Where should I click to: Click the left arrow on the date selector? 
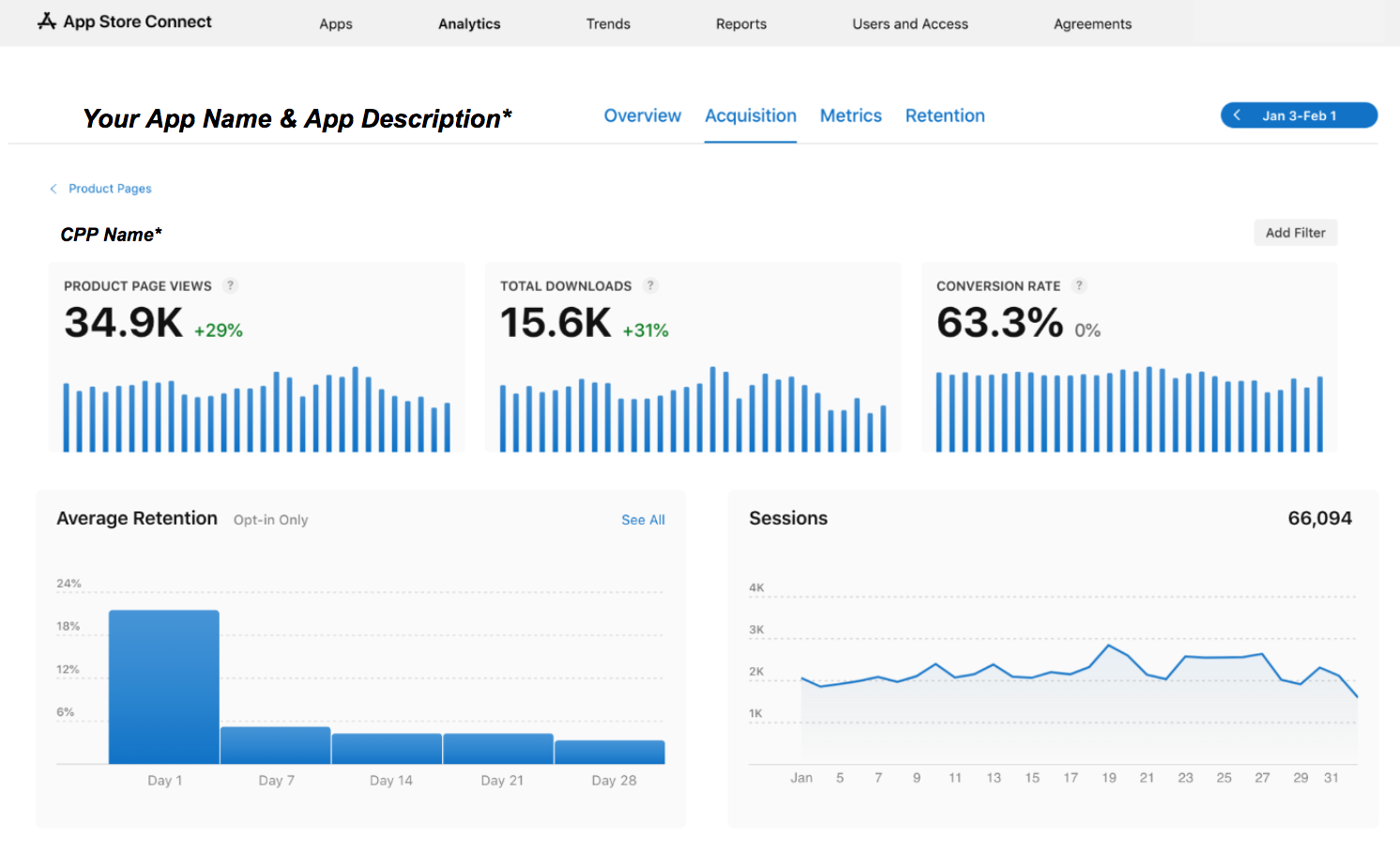tap(1237, 114)
